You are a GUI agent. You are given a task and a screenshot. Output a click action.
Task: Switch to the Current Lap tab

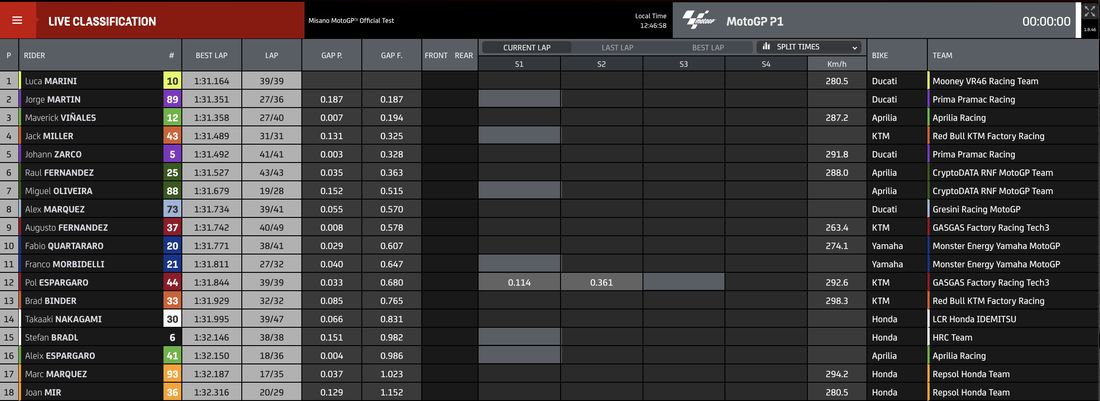[x=527, y=47]
